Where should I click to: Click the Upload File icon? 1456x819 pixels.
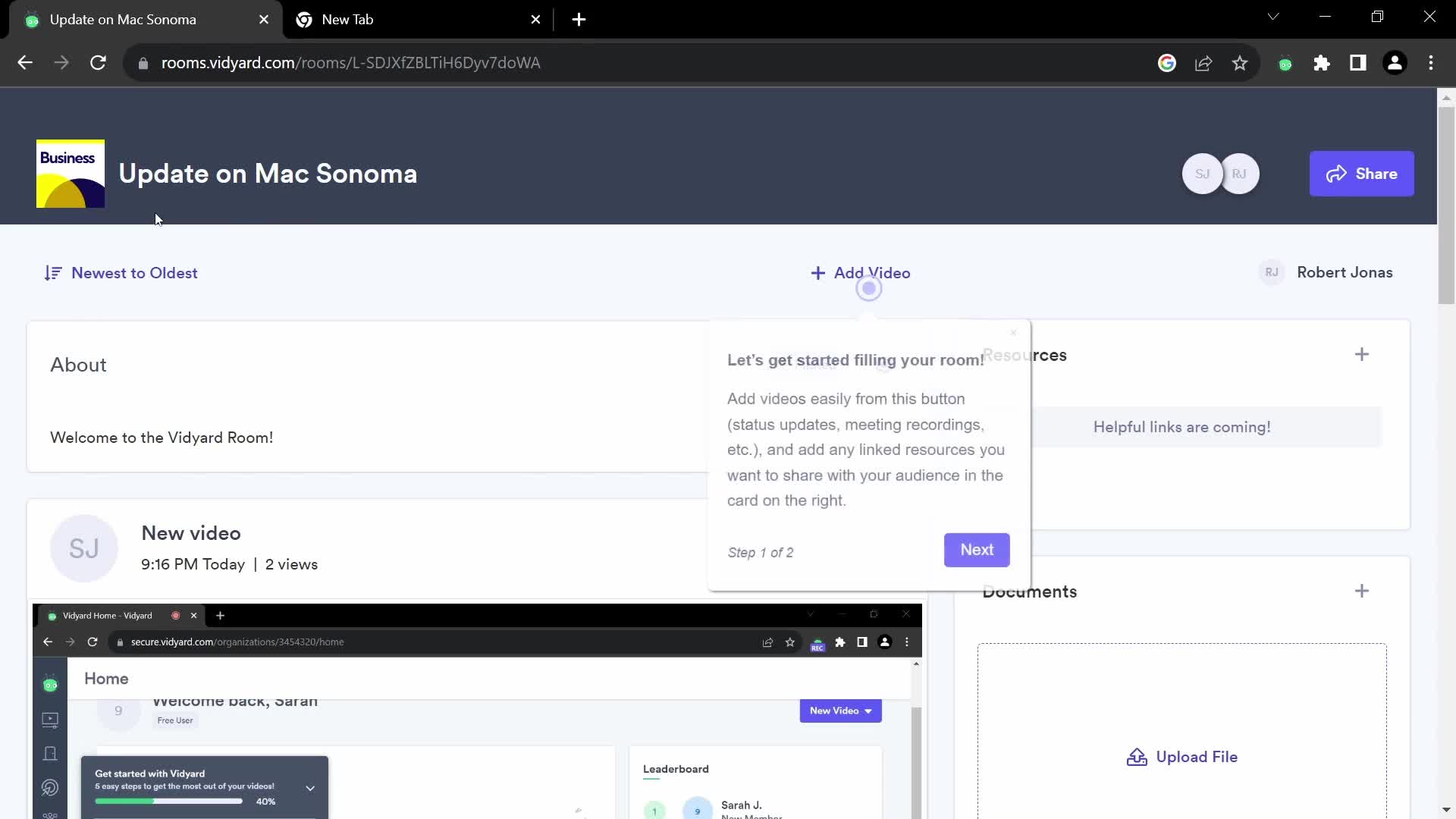click(x=1138, y=757)
